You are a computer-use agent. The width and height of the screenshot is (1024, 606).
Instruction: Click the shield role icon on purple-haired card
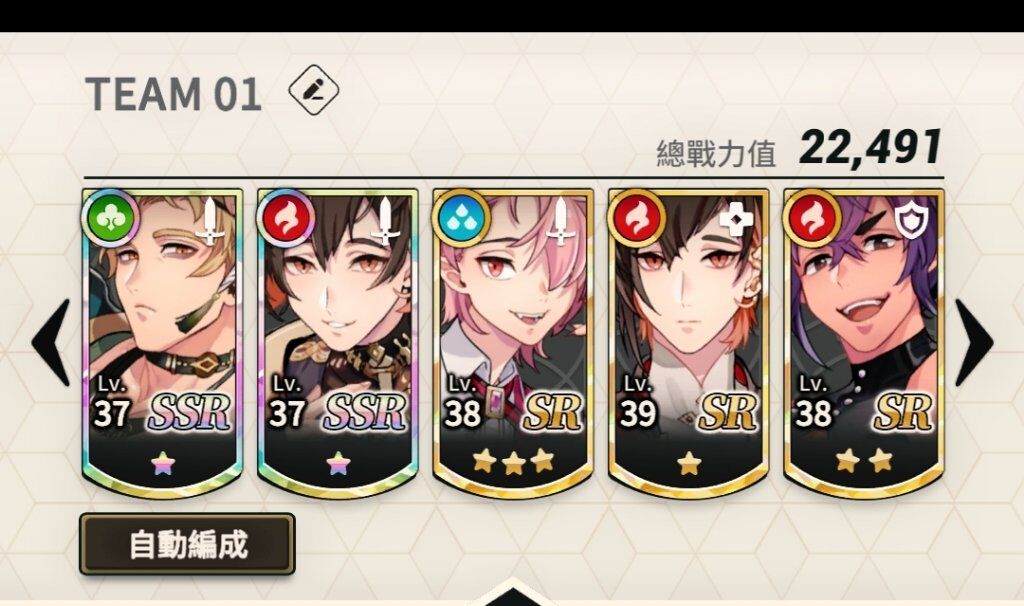912,221
